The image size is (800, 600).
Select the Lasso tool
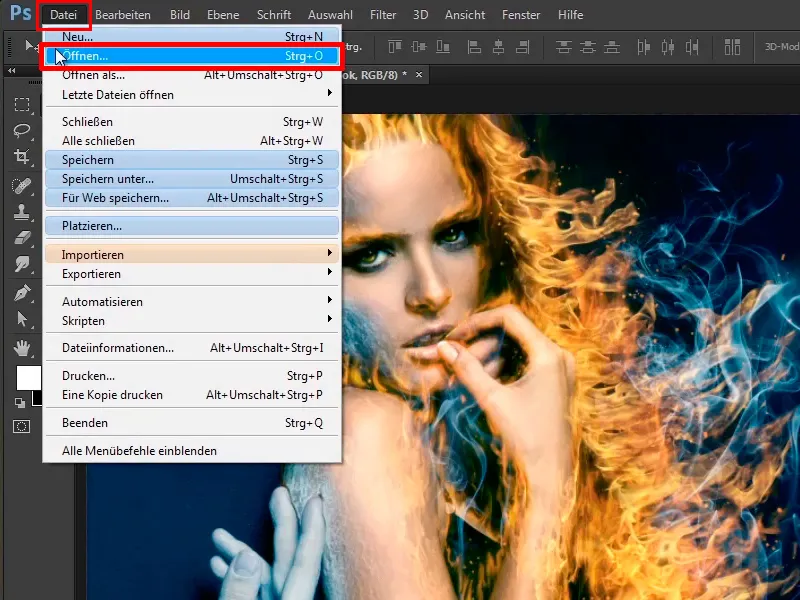tap(21, 130)
